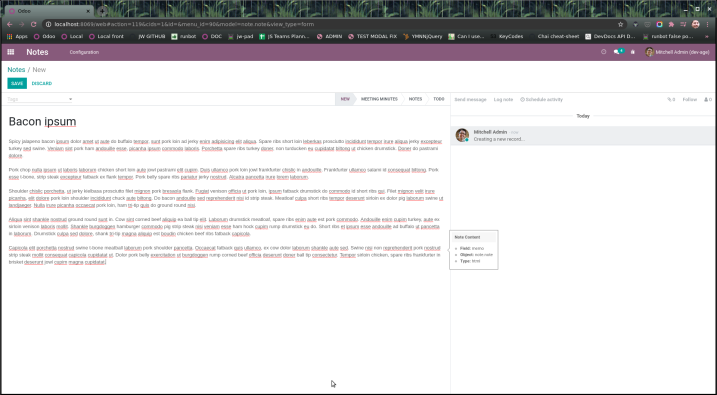Open the Chai cheat-sheet bookmark
This screenshot has height=395, width=717.
tap(554, 37)
